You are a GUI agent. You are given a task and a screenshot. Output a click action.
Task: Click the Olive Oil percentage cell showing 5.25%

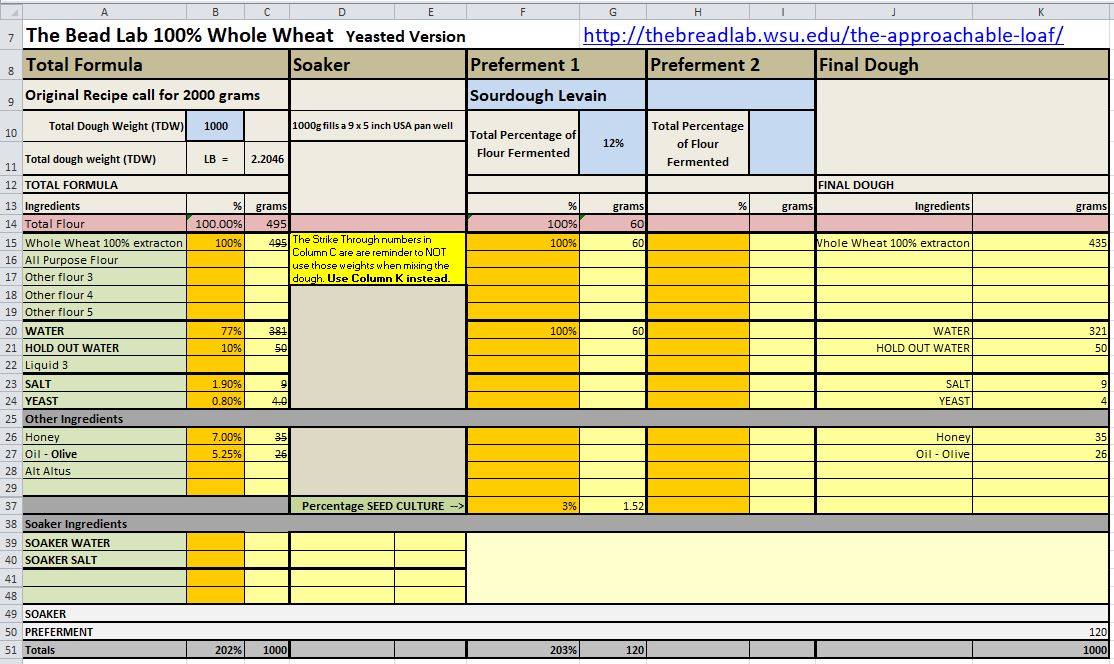(x=215, y=454)
